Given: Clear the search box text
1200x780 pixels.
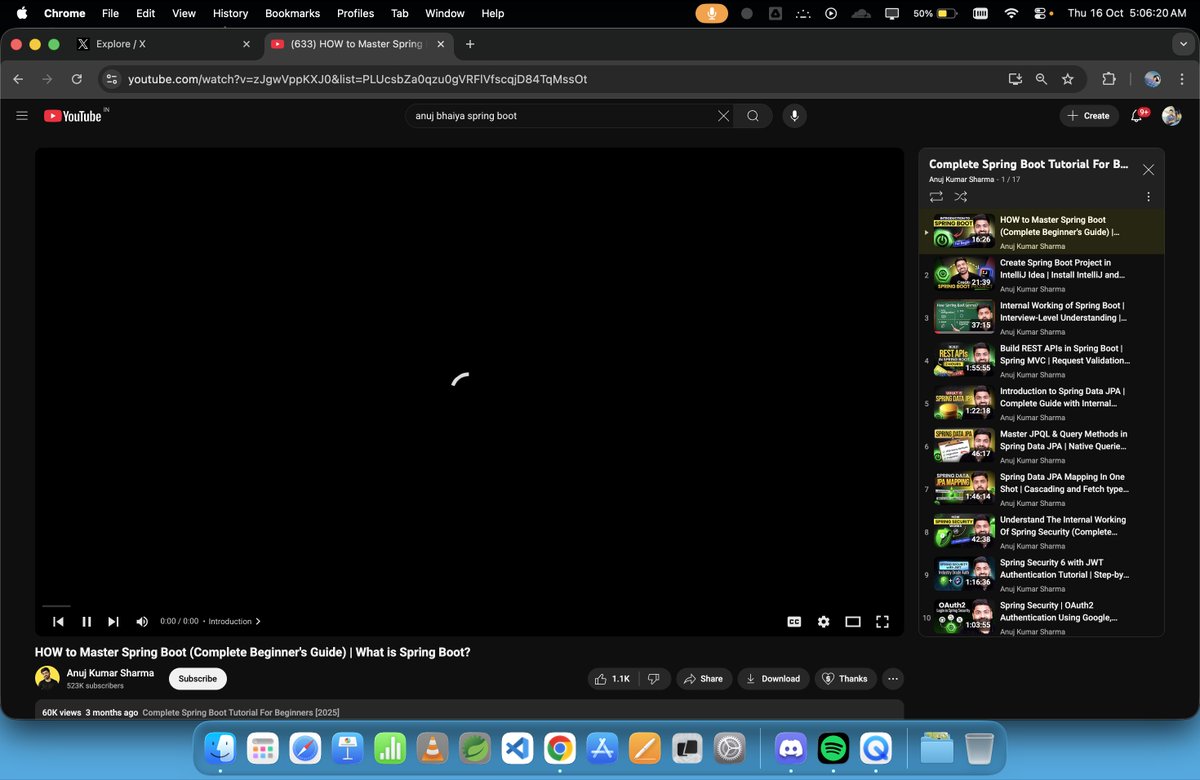Looking at the screenshot, I should click(x=723, y=116).
